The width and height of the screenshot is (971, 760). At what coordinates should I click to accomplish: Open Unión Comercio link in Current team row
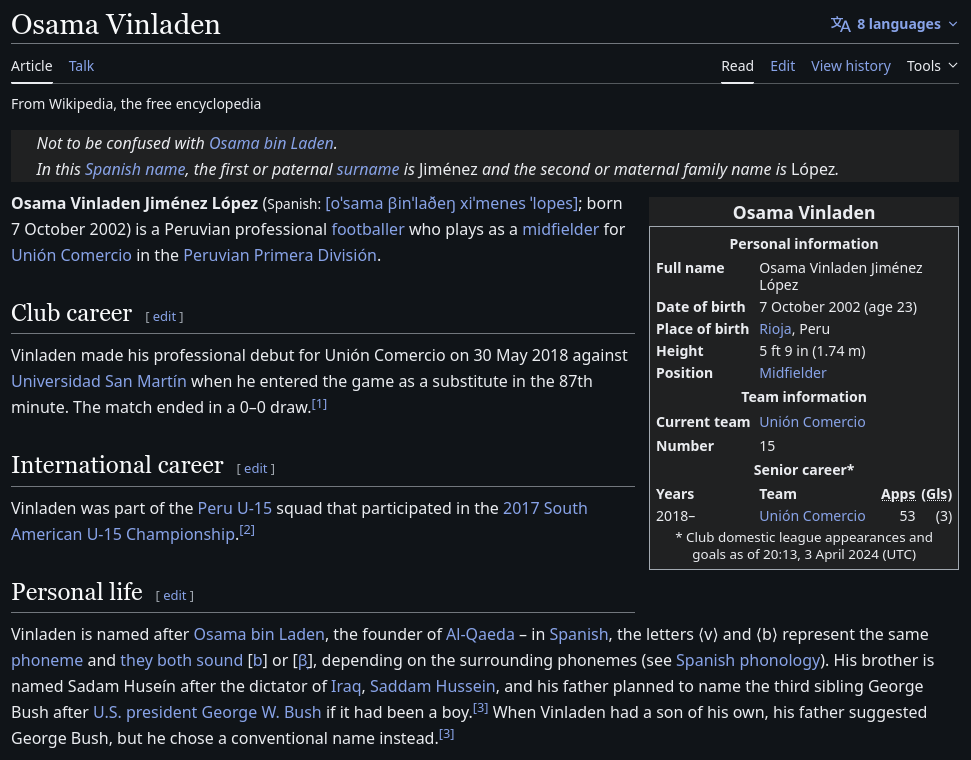(x=812, y=422)
